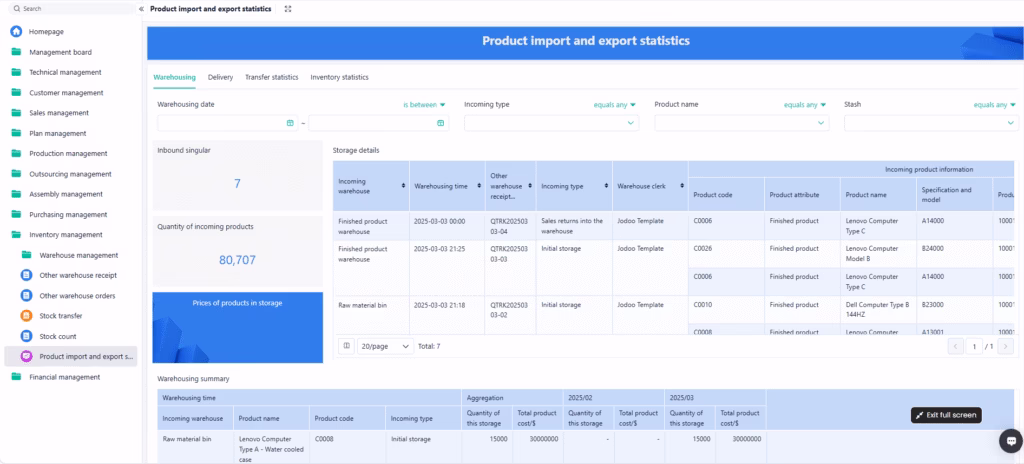
Task: Click the Stock transfer orange icon
Action: pos(27,316)
